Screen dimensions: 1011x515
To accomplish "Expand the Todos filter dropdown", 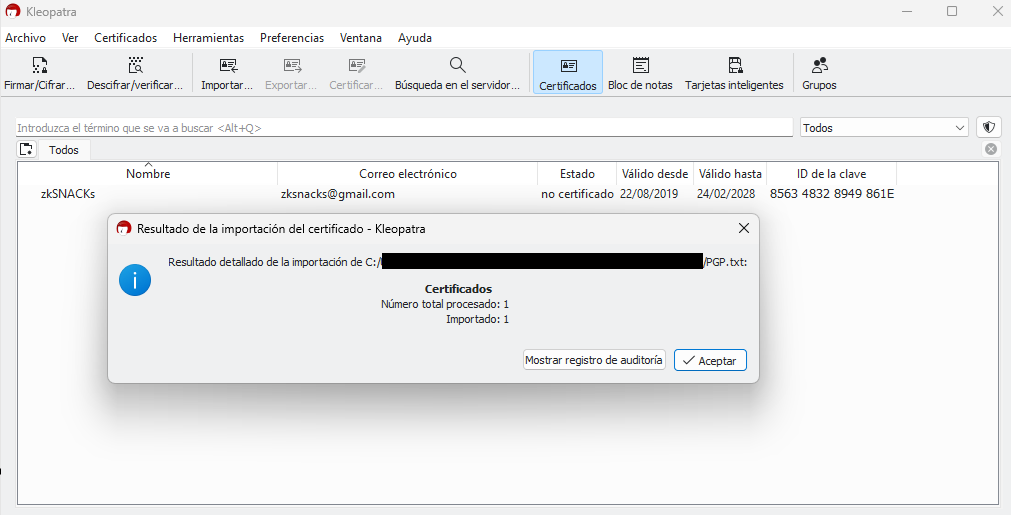I will pos(884,128).
